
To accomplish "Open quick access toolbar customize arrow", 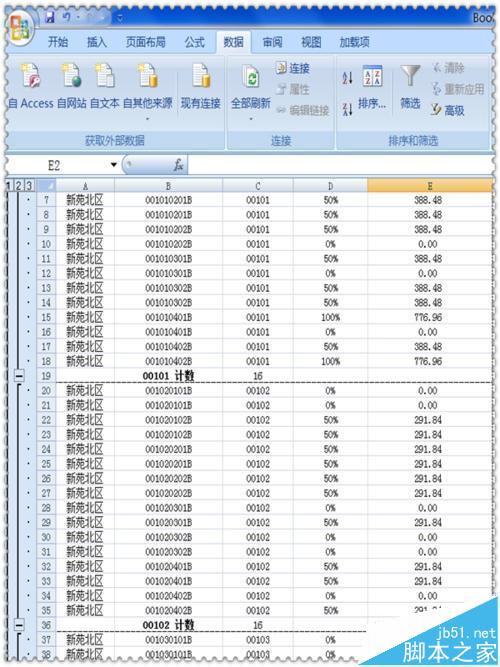I will click(120, 18).
